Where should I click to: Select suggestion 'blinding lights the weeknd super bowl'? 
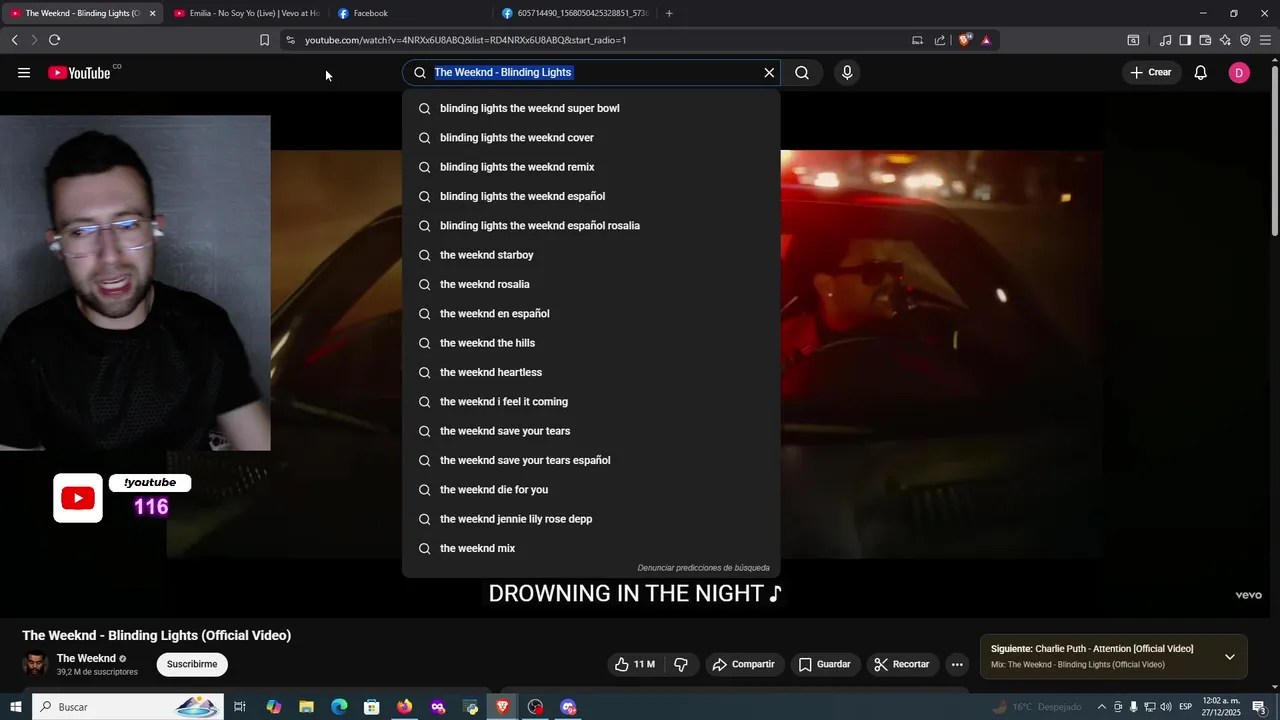tap(591, 108)
